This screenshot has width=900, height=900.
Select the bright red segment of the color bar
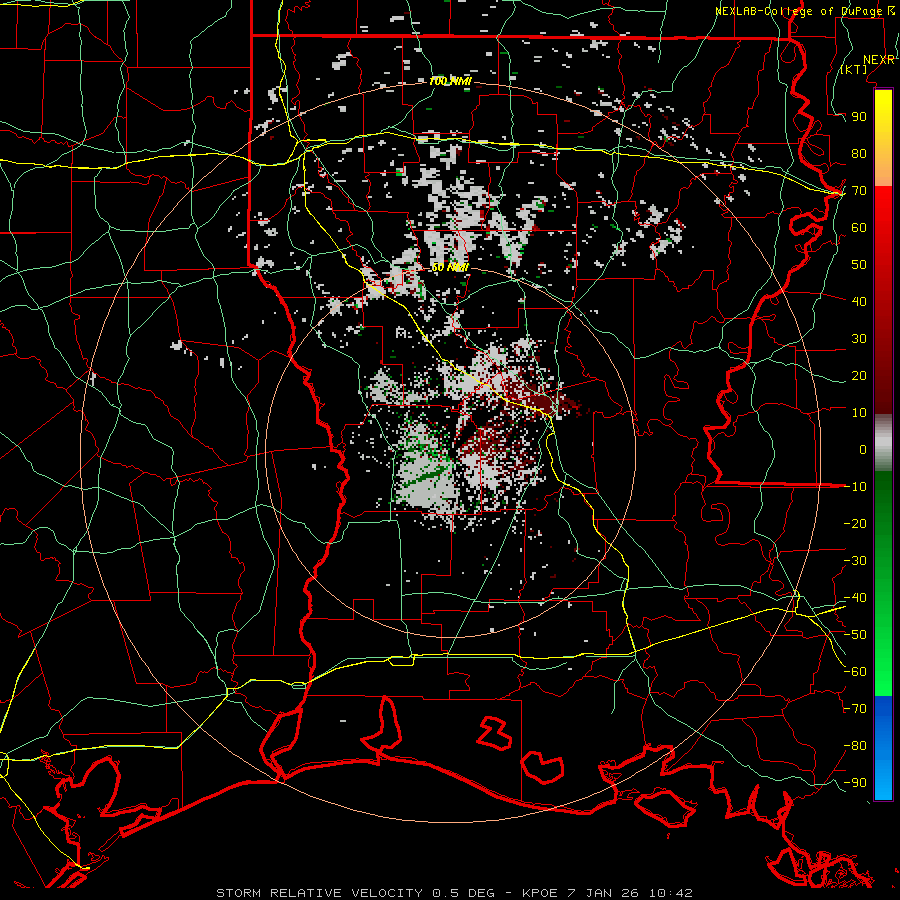tap(883, 207)
